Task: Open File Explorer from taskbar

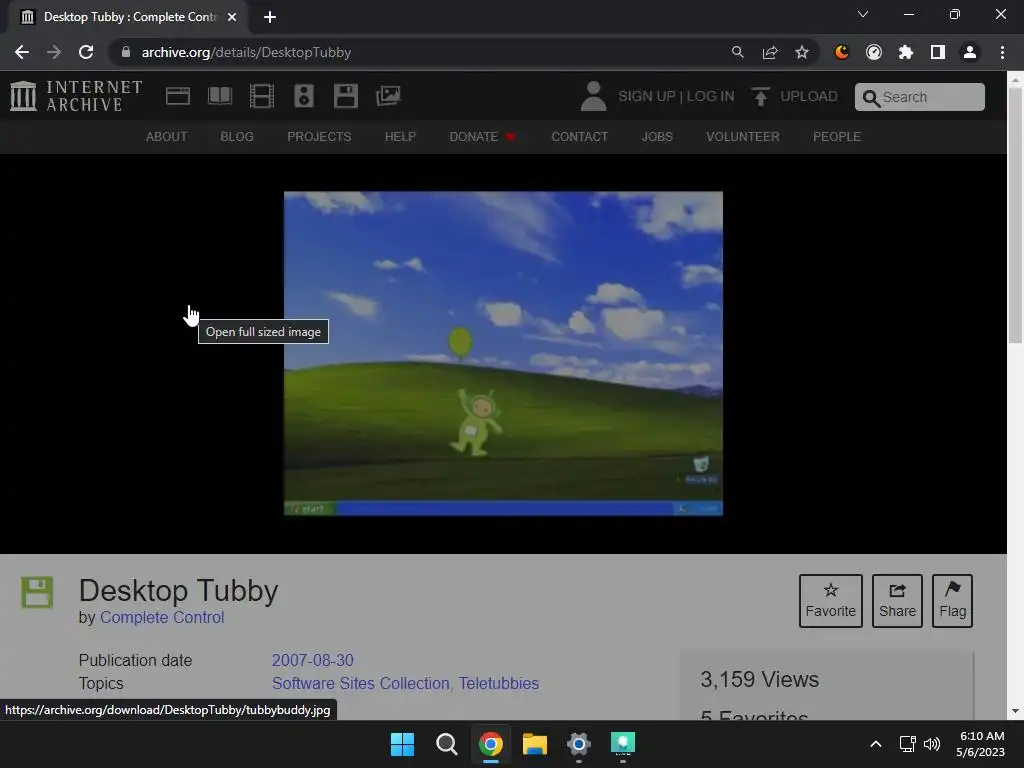Action: (x=534, y=744)
